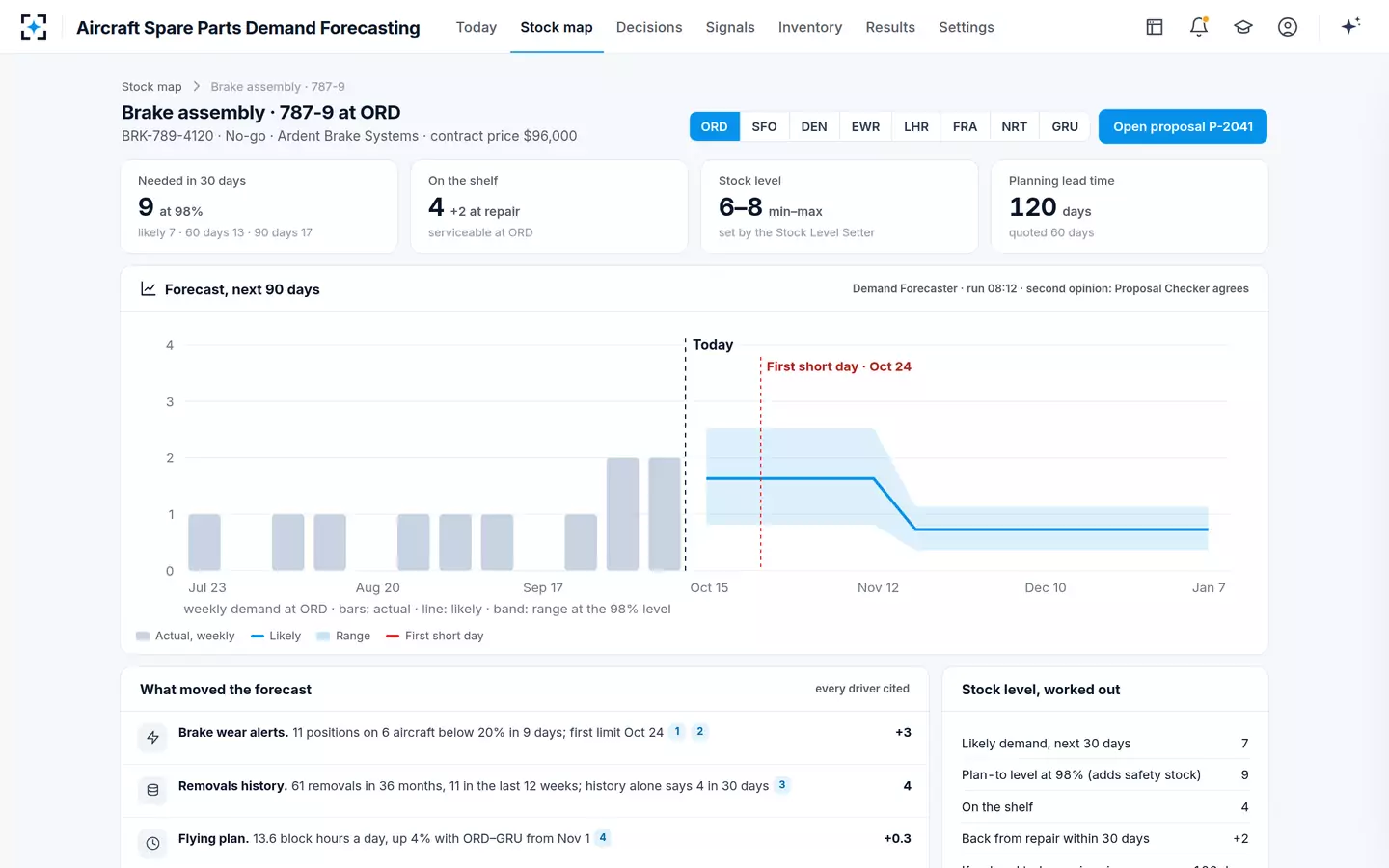Switch to SFO station

click(x=764, y=126)
